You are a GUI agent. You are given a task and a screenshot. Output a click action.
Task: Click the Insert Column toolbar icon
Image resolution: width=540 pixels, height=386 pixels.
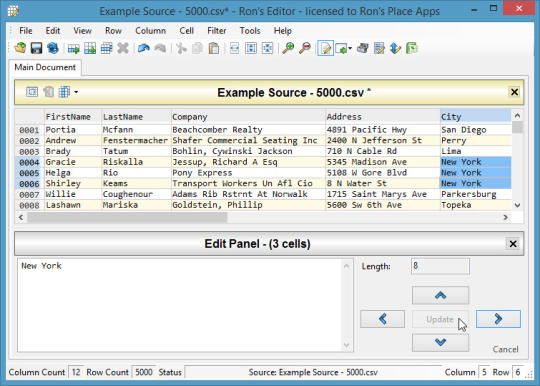(90, 48)
